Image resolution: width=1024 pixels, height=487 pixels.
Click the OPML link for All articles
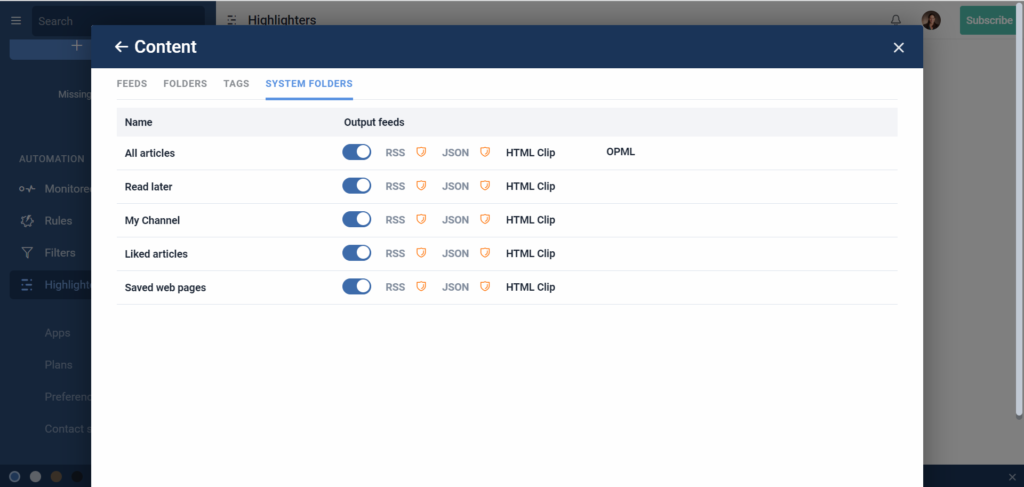point(620,152)
